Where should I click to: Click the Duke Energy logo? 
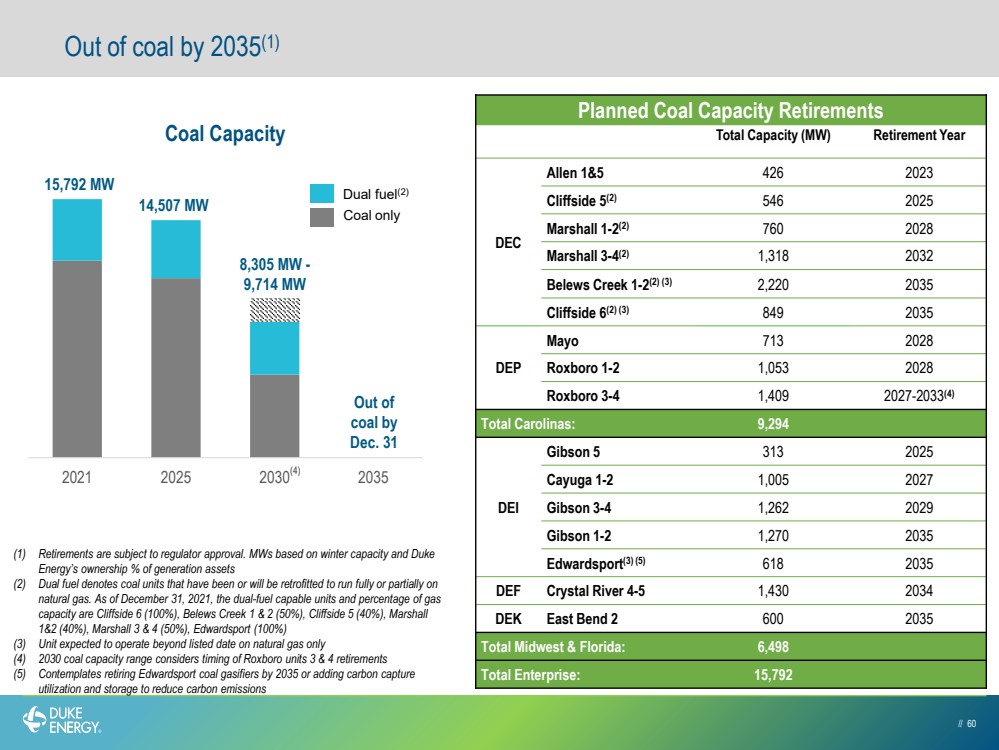pos(62,720)
